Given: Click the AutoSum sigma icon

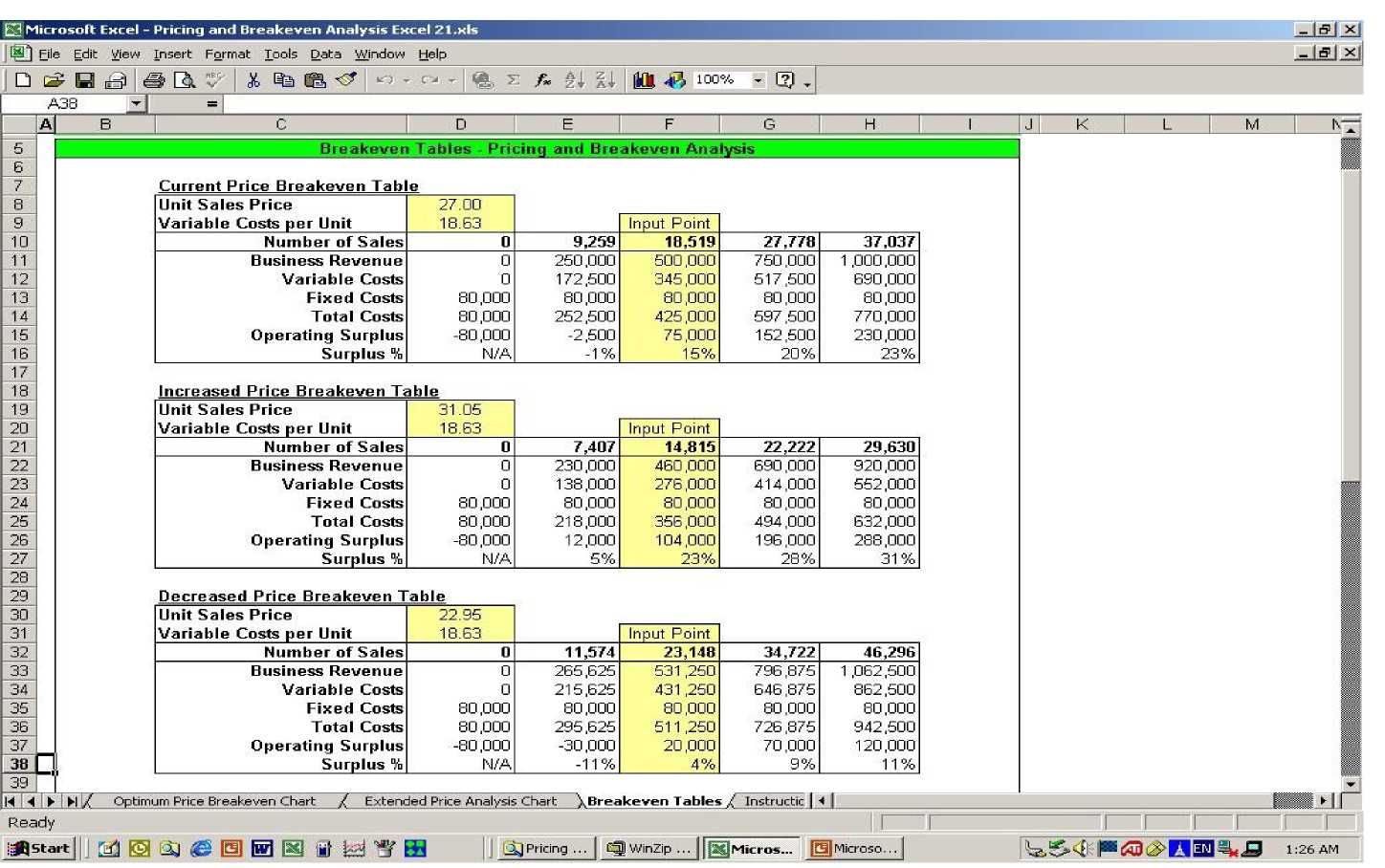Looking at the screenshot, I should (514, 80).
